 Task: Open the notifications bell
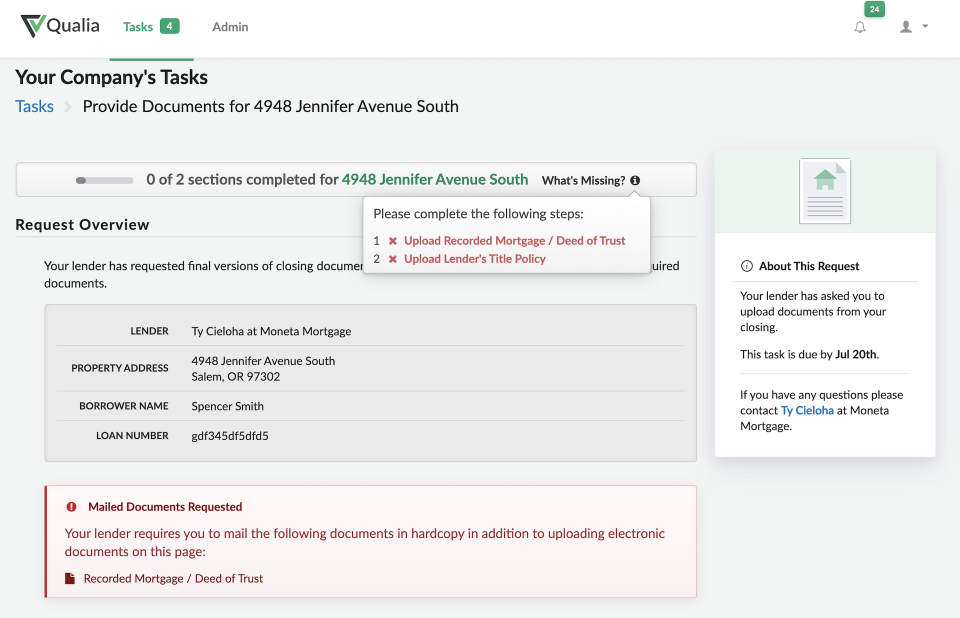(x=860, y=27)
